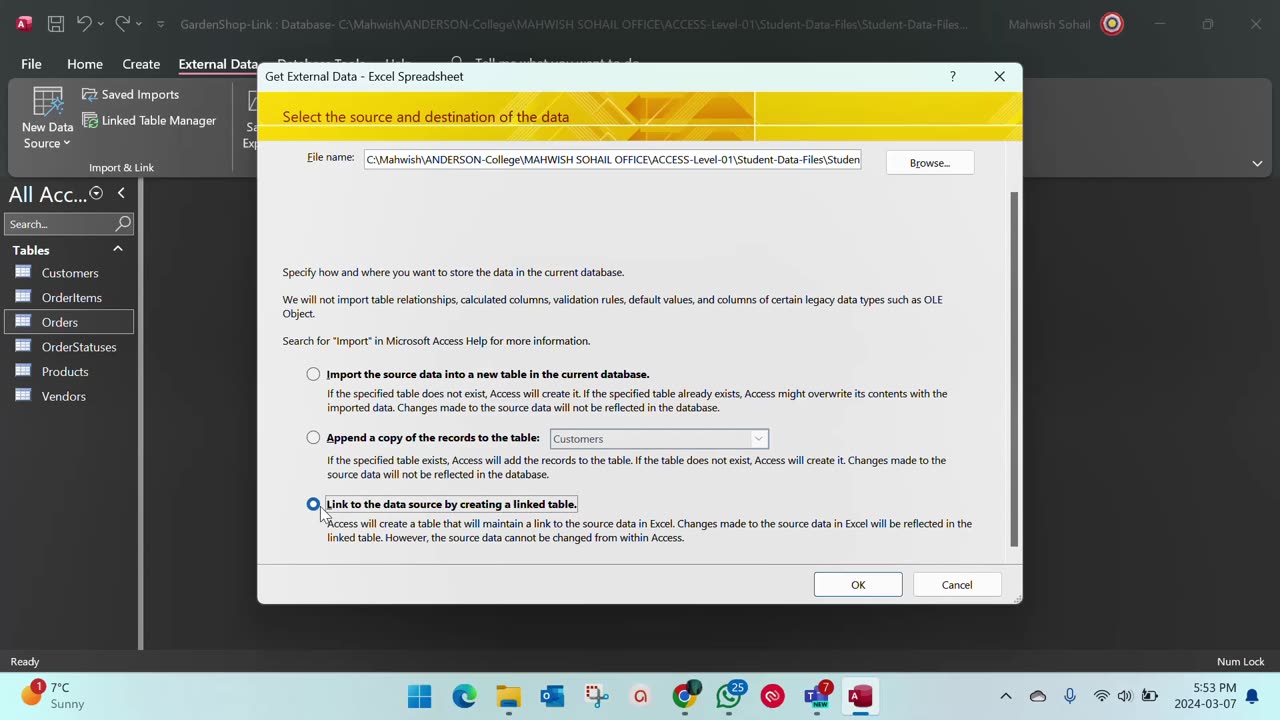This screenshot has width=1280, height=720.
Task: Click the user account avatar icon
Action: (x=1112, y=24)
